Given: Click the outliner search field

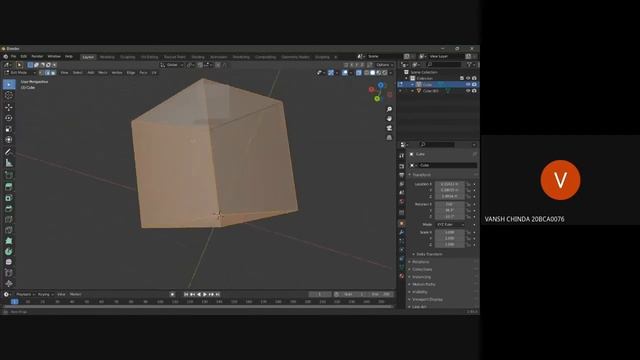Looking at the screenshot, I should (444, 64).
